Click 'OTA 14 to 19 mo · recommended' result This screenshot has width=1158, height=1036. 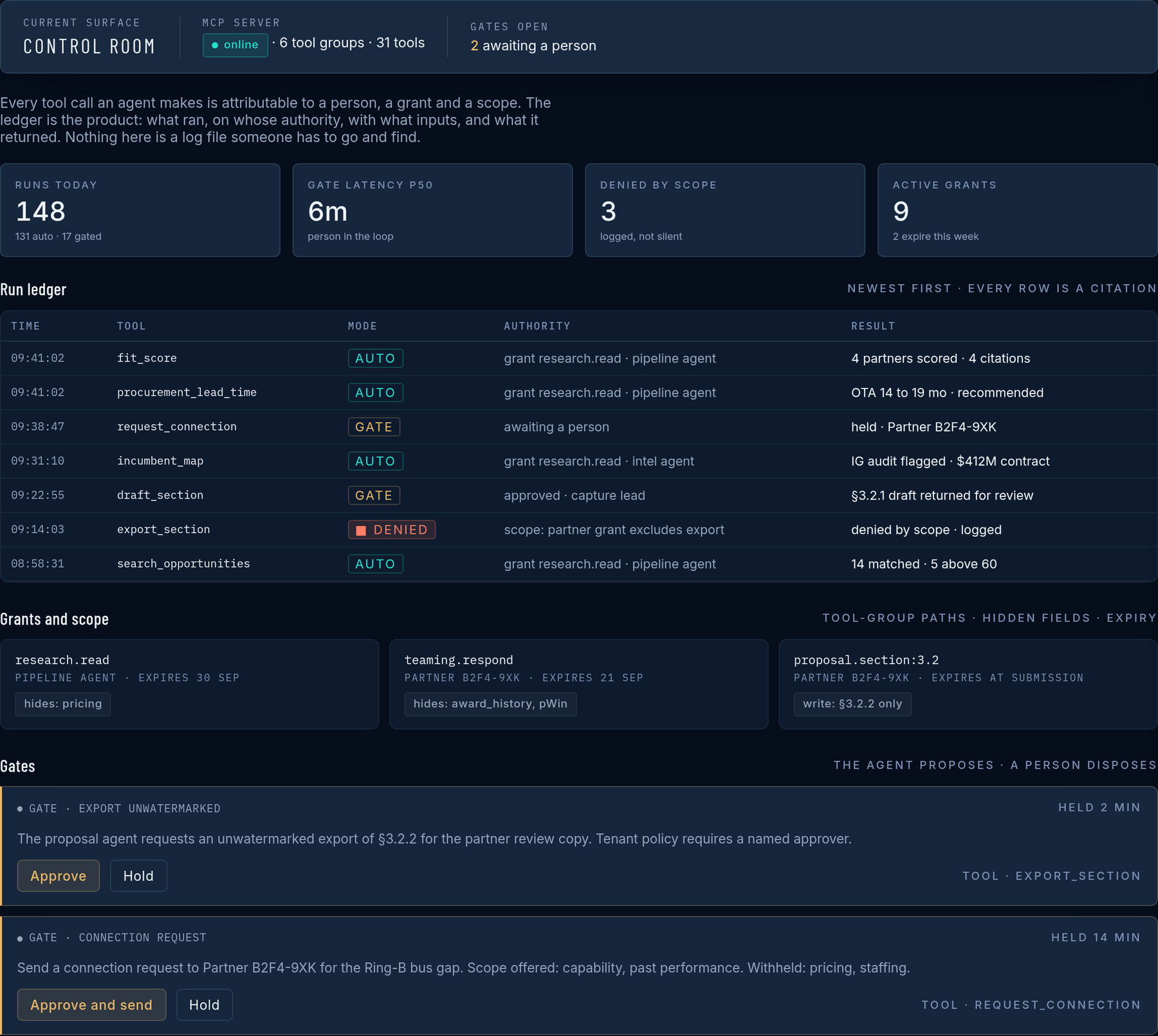click(947, 392)
